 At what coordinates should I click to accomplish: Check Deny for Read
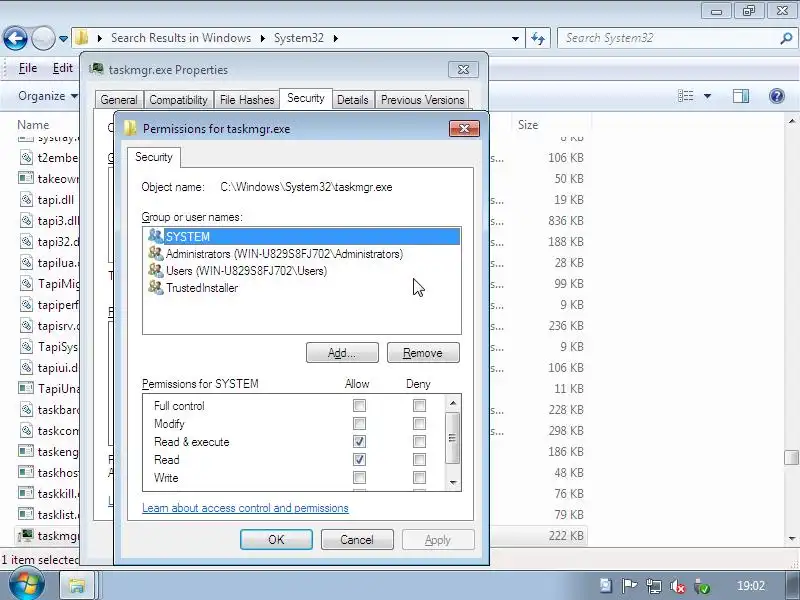pyautogui.click(x=419, y=459)
